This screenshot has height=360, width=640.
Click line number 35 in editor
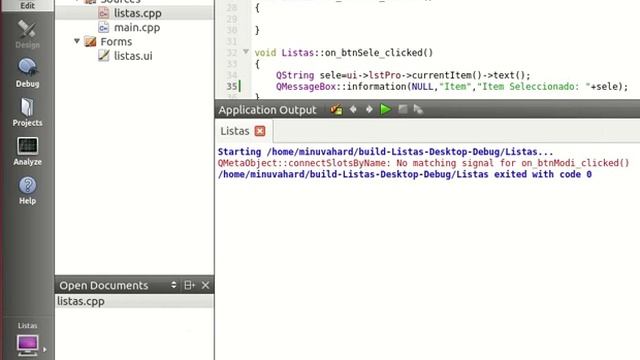pyautogui.click(x=232, y=86)
